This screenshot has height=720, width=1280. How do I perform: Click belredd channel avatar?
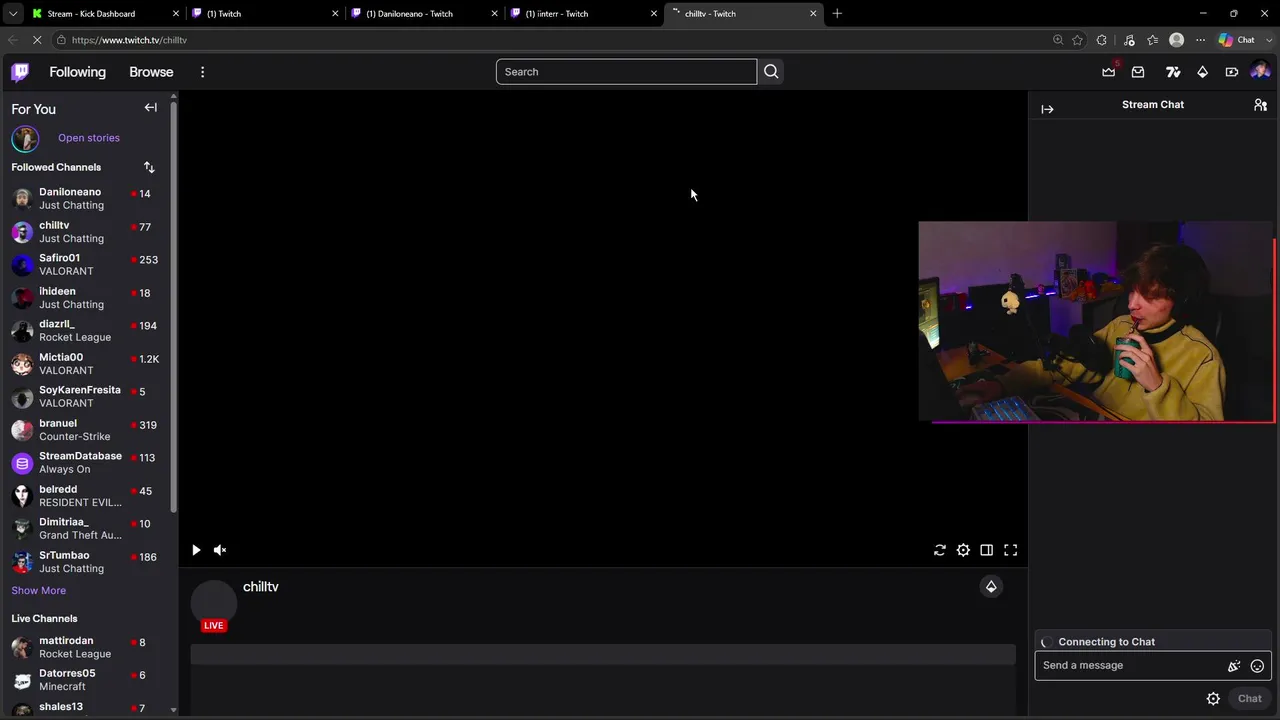coord(22,495)
